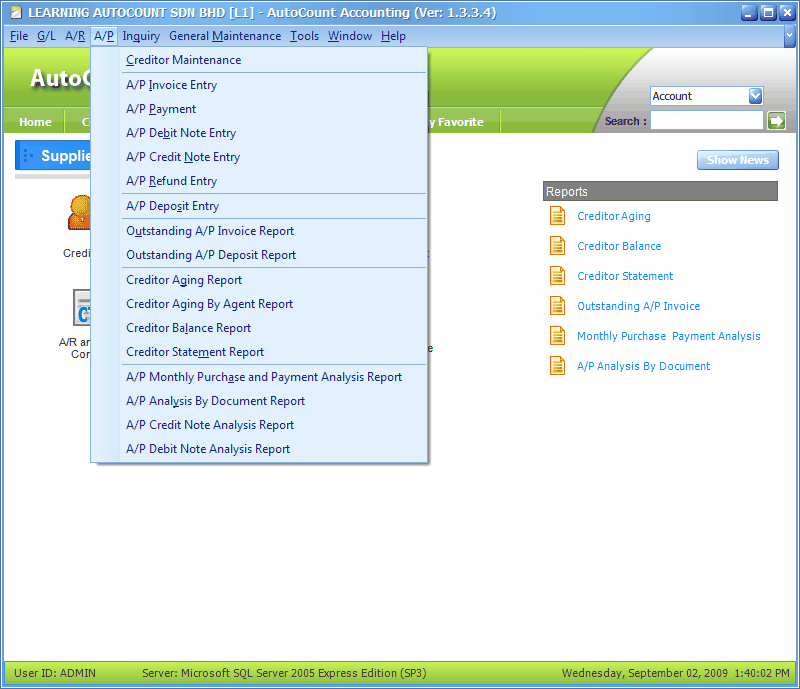Click the Creditor Statement report document icon
The width and height of the screenshot is (800, 689).
pyautogui.click(x=557, y=276)
